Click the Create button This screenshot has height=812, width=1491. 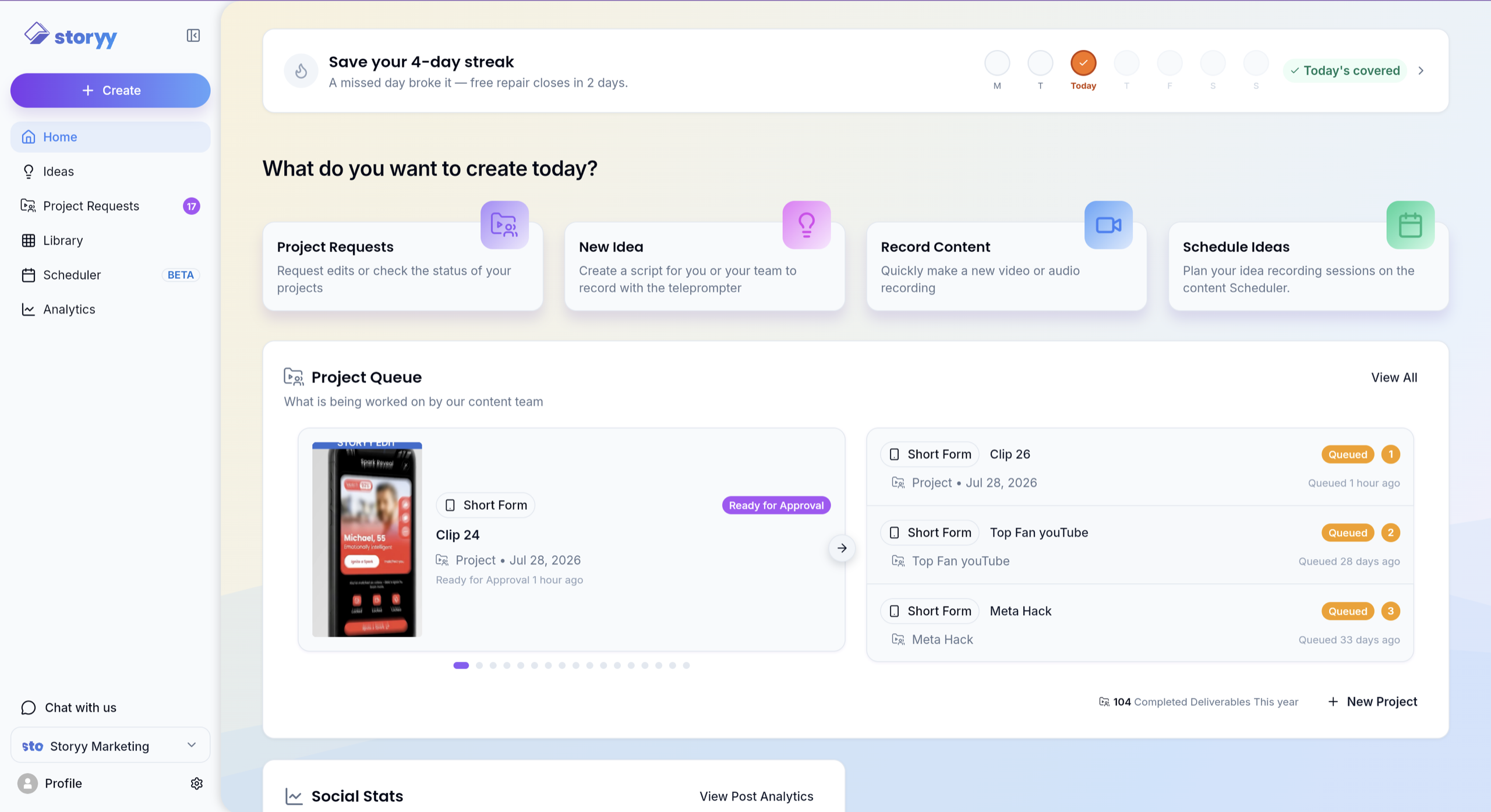[x=110, y=90]
